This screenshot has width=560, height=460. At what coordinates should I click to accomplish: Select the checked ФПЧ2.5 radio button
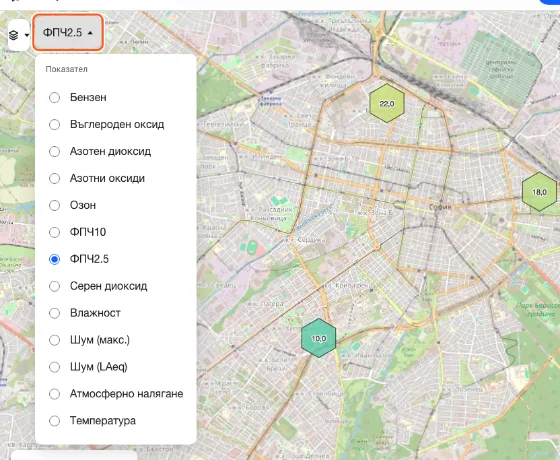pyautogui.click(x=54, y=259)
